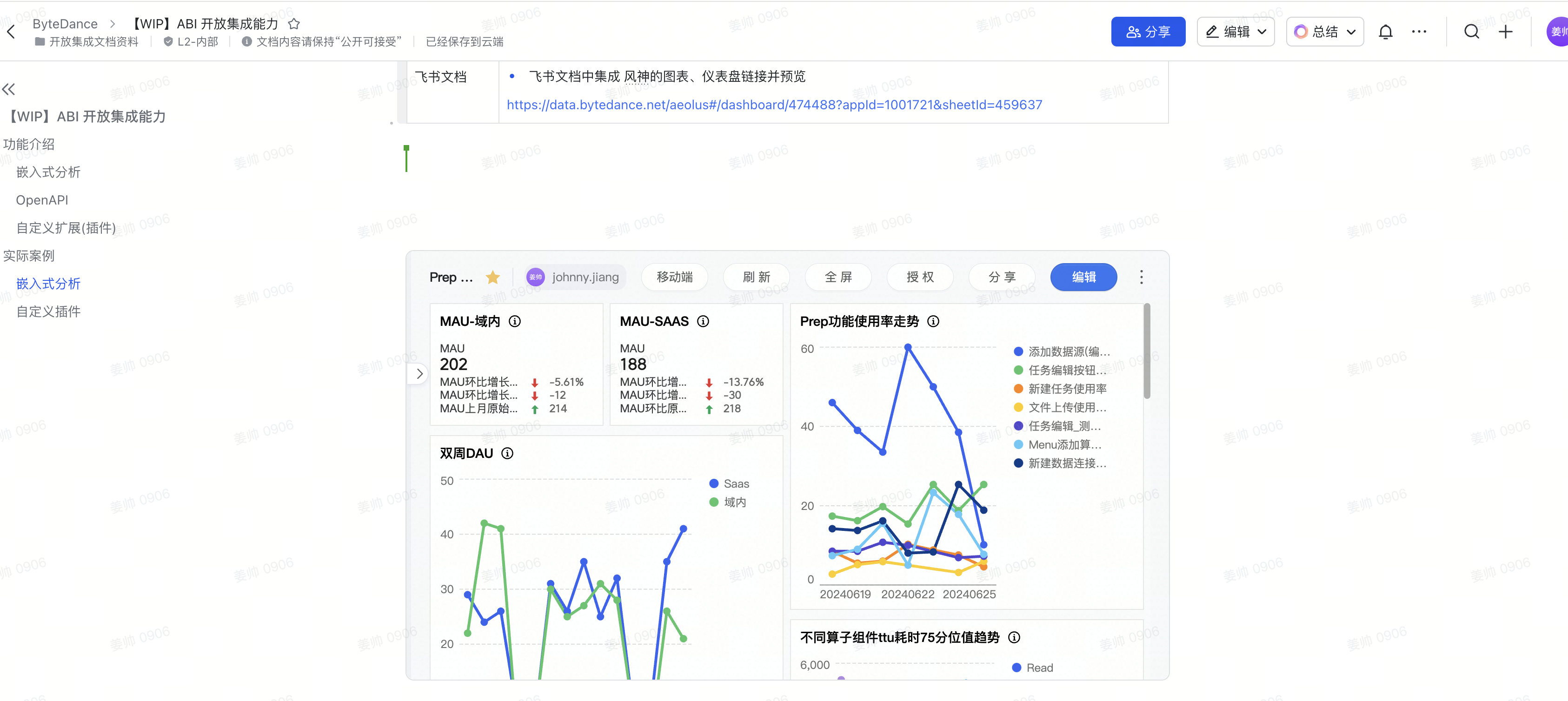Jump to 实际案例 in outline
The image size is (1568, 701).
[29, 256]
